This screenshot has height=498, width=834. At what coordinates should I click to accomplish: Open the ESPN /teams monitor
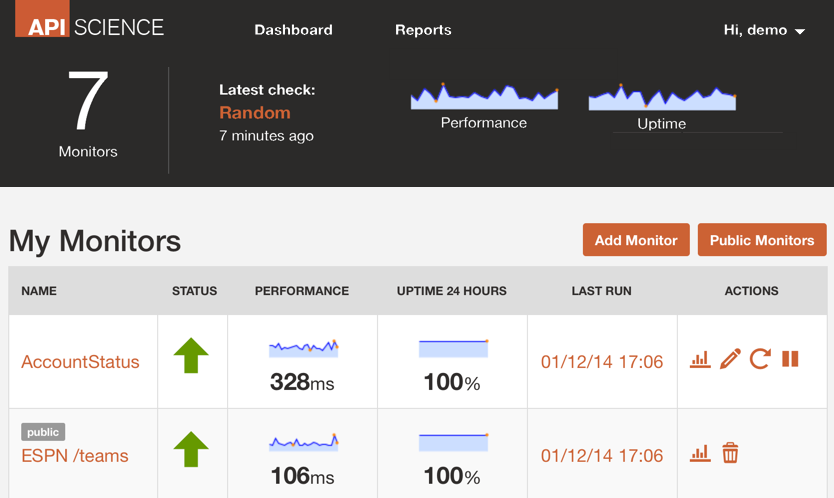tap(75, 456)
